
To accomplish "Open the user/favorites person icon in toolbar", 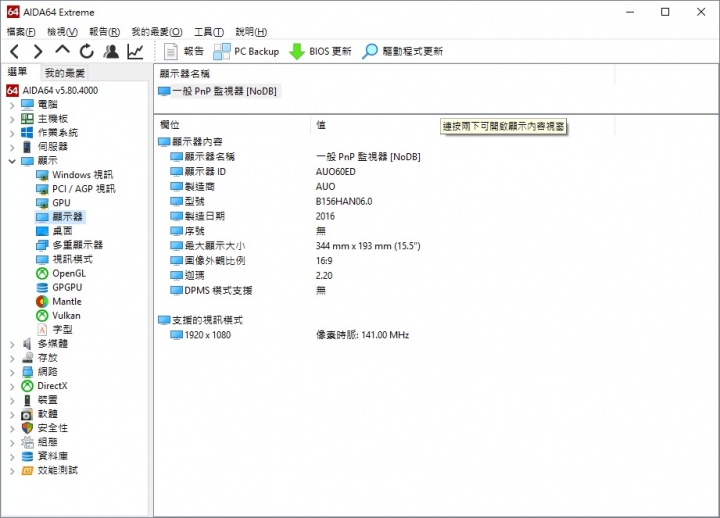I will (x=111, y=51).
